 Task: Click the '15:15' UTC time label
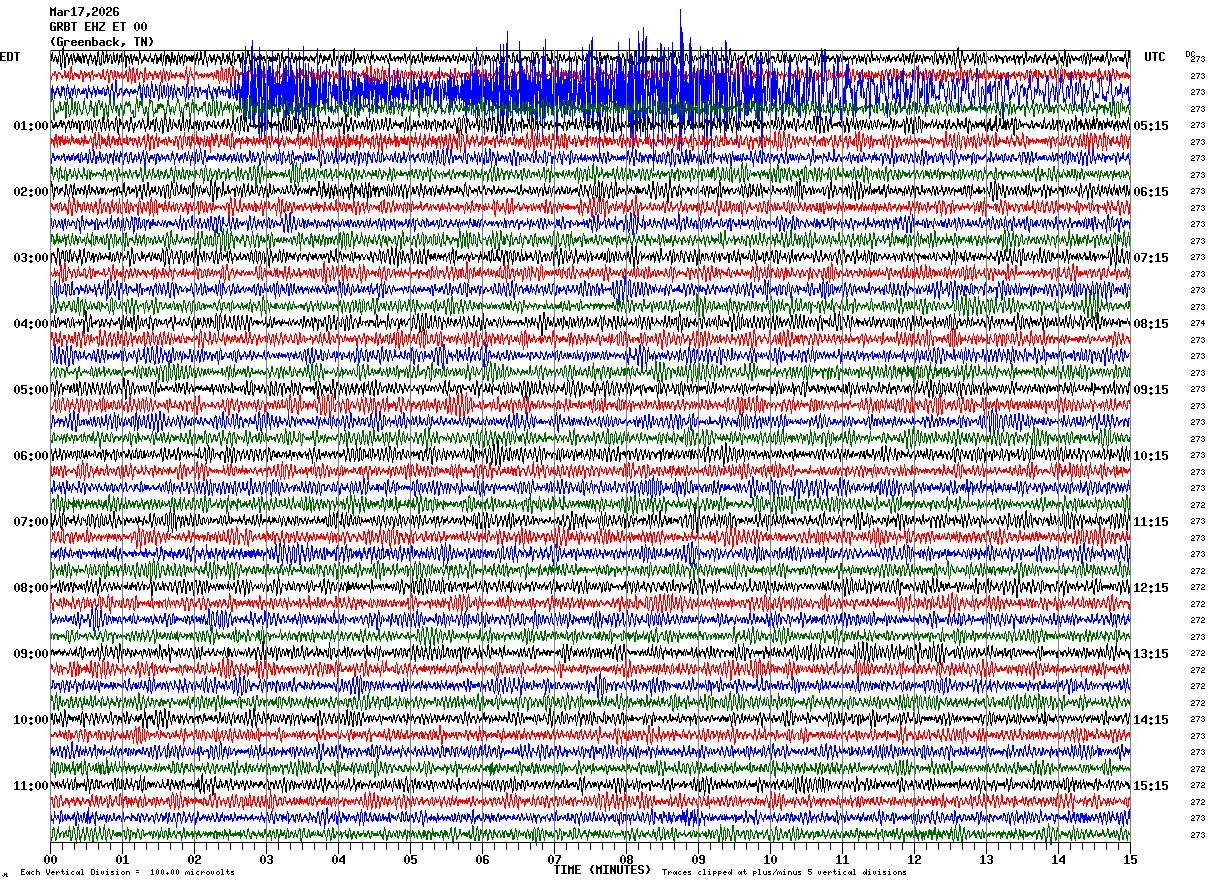[1151, 786]
